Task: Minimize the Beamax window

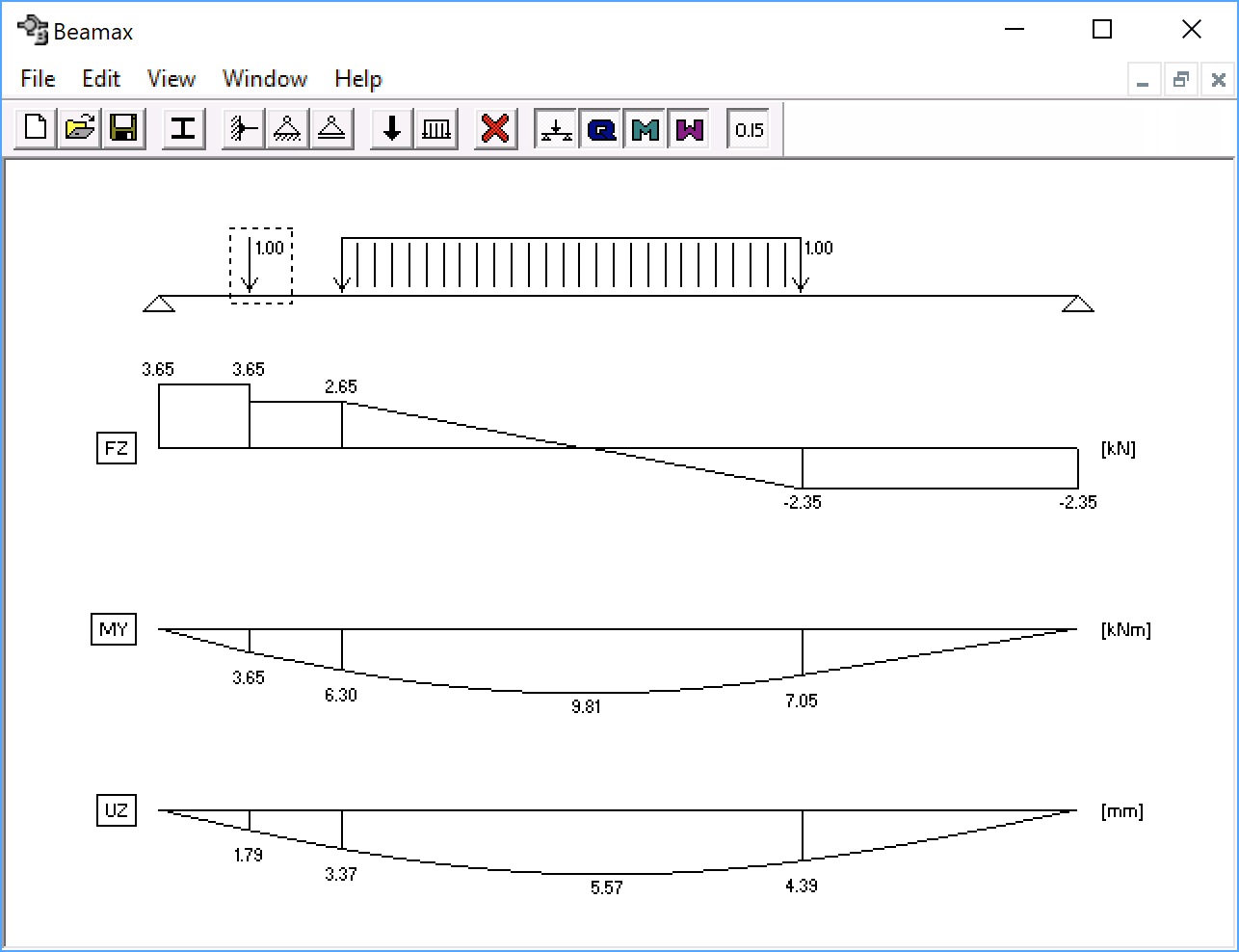Action: click(1014, 30)
